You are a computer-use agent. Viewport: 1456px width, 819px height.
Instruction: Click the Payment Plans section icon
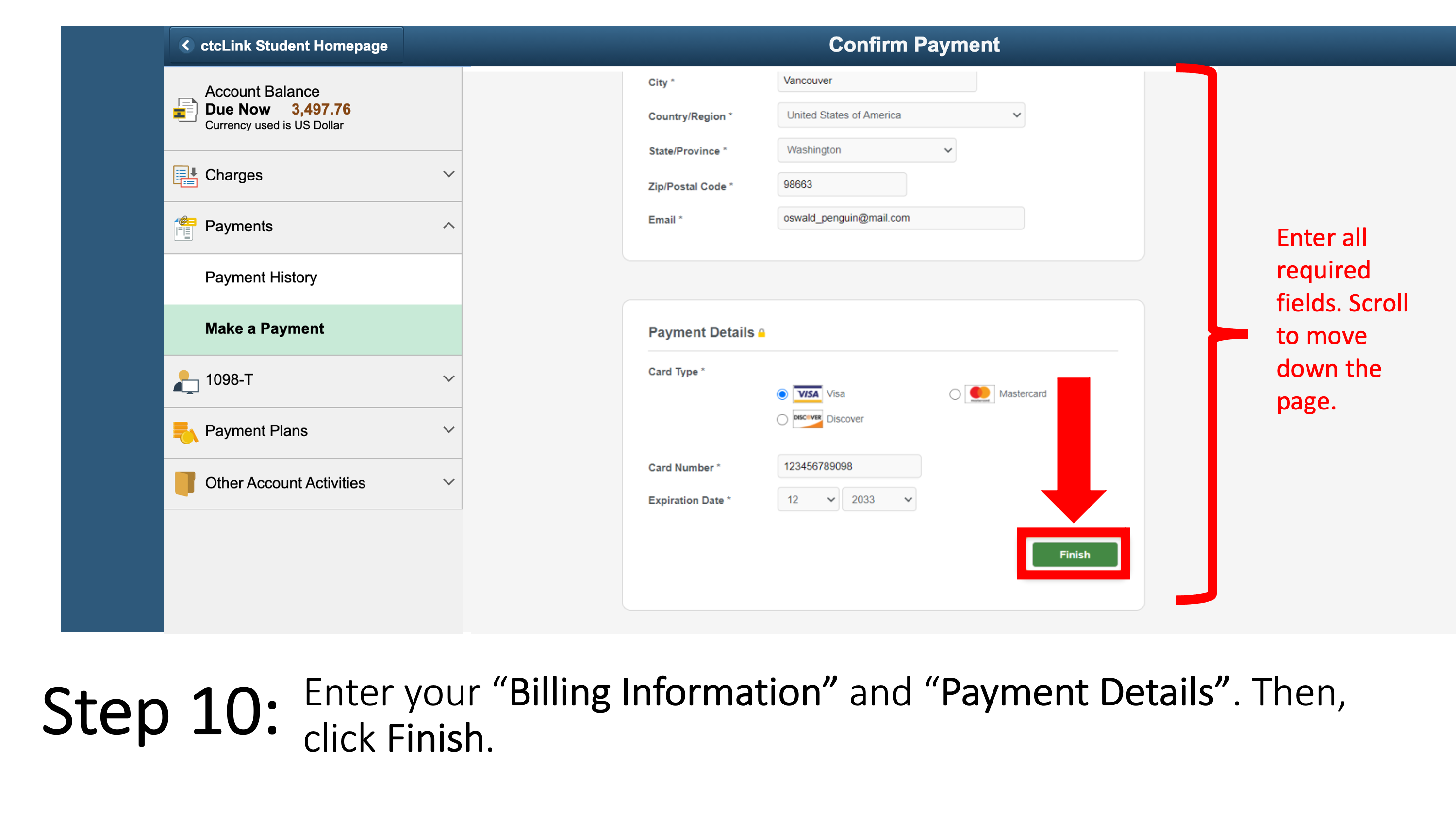pyautogui.click(x=186, y=432)
